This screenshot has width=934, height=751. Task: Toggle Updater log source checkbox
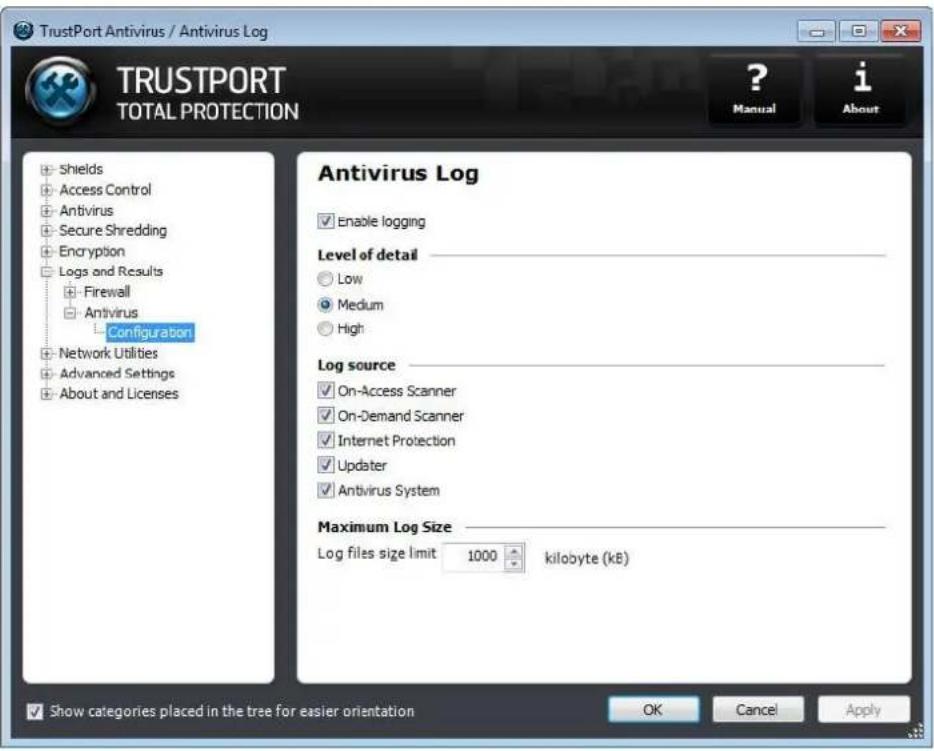click(325, 465)
